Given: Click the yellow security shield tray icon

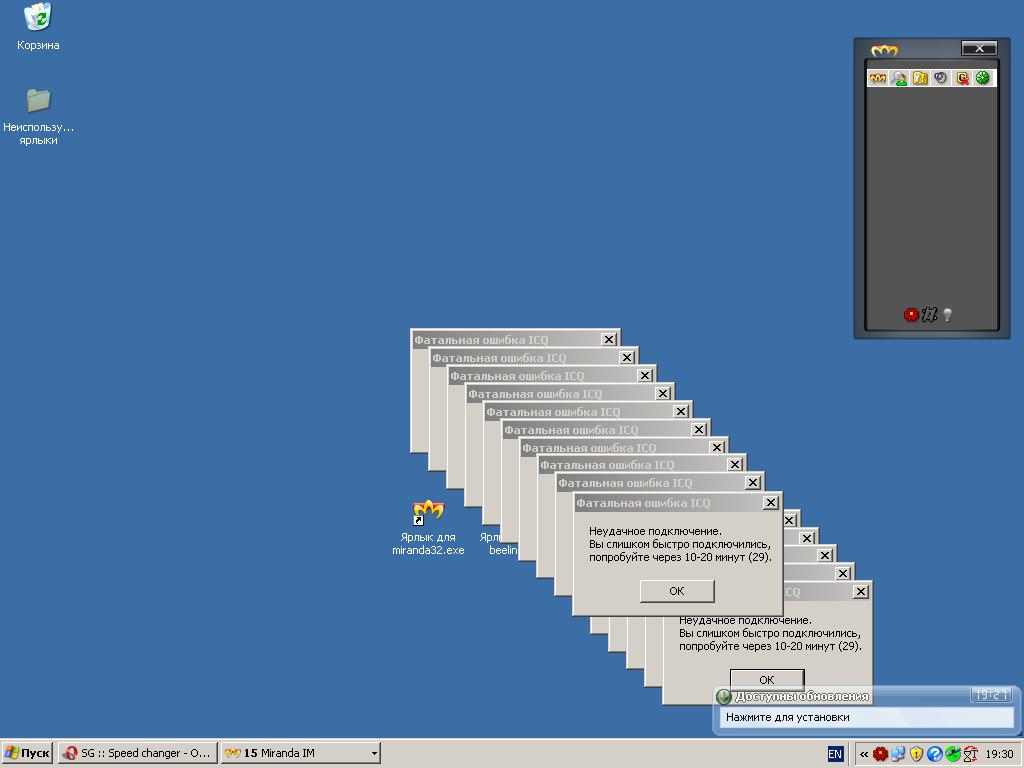Looking at the screenshot, I should (916, 754).
